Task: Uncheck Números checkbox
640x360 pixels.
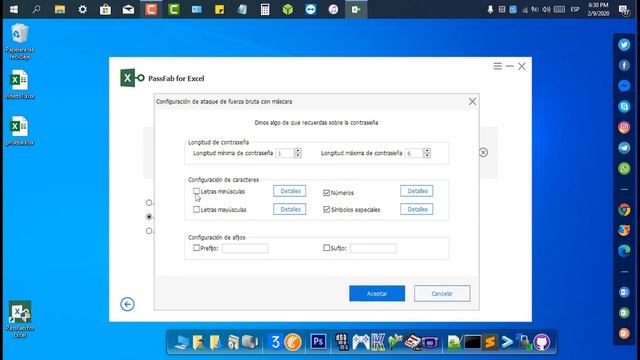Action: 327,193
